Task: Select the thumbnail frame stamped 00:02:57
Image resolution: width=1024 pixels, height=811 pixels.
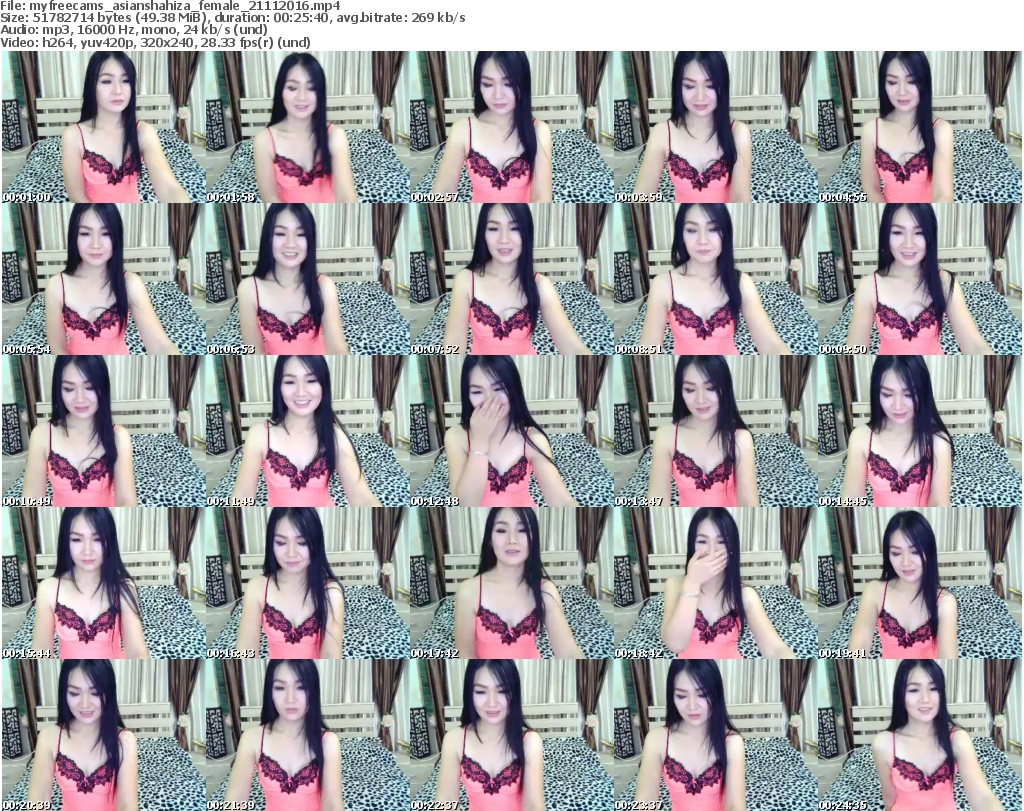Action: pos(512,127)
